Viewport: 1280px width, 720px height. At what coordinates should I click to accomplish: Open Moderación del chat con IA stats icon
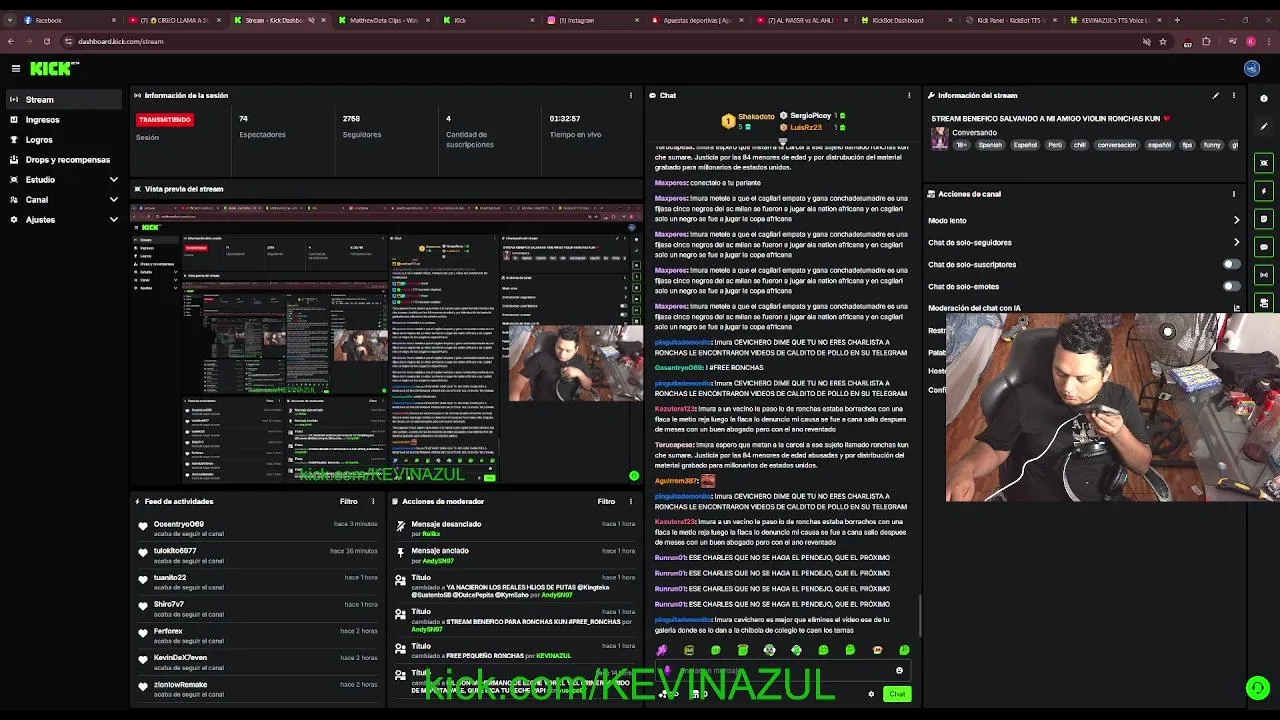tap(1237, 308)
